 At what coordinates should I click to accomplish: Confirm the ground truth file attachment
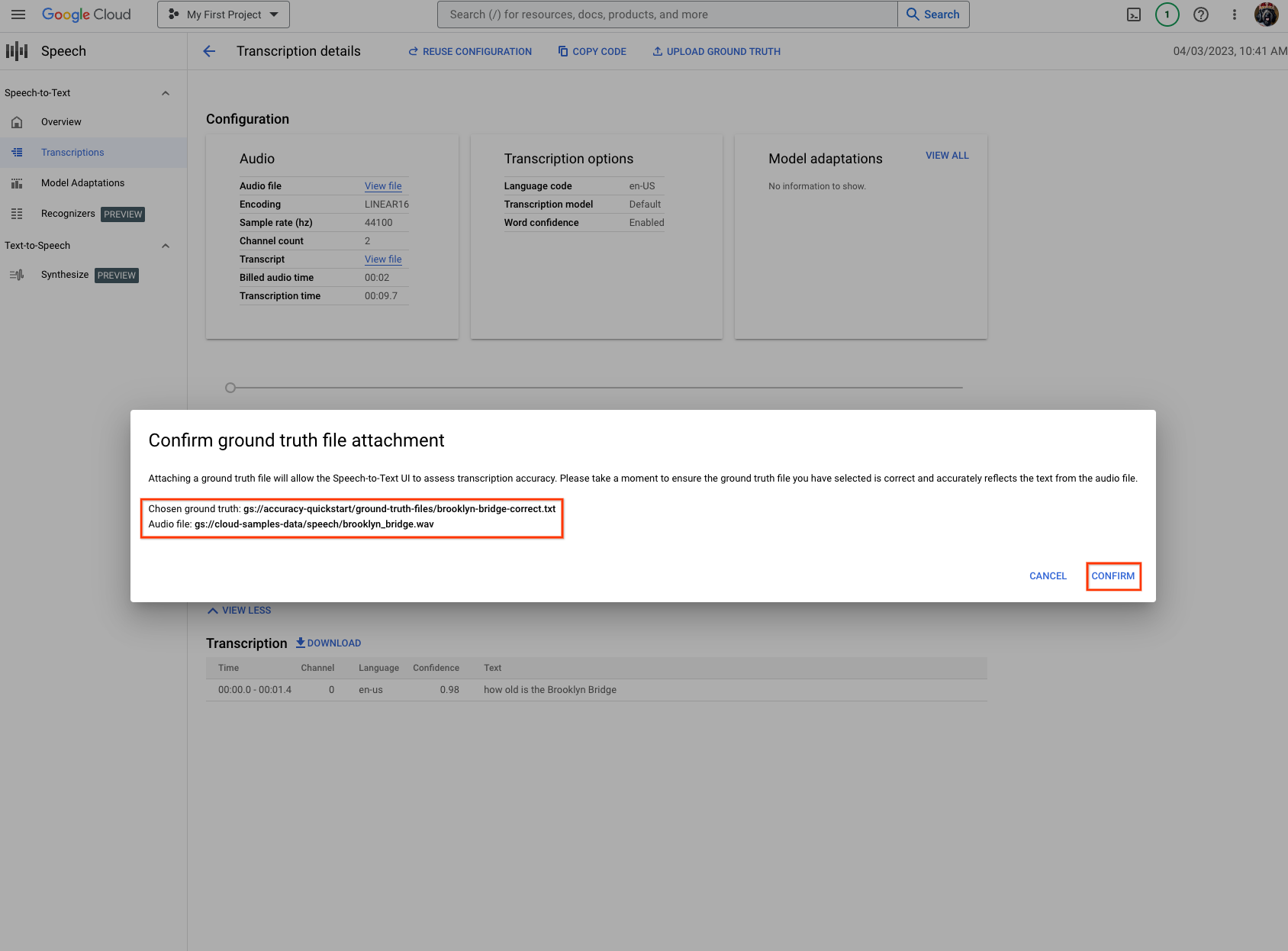1113,576
